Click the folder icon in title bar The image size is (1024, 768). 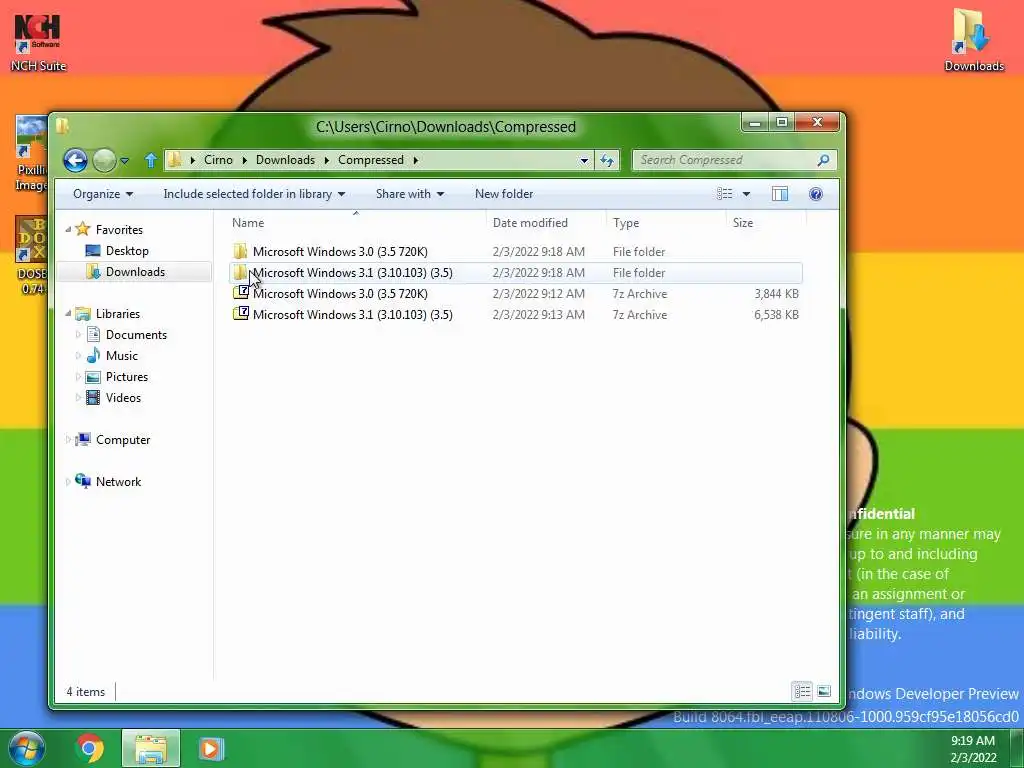[x=63, y=125]
